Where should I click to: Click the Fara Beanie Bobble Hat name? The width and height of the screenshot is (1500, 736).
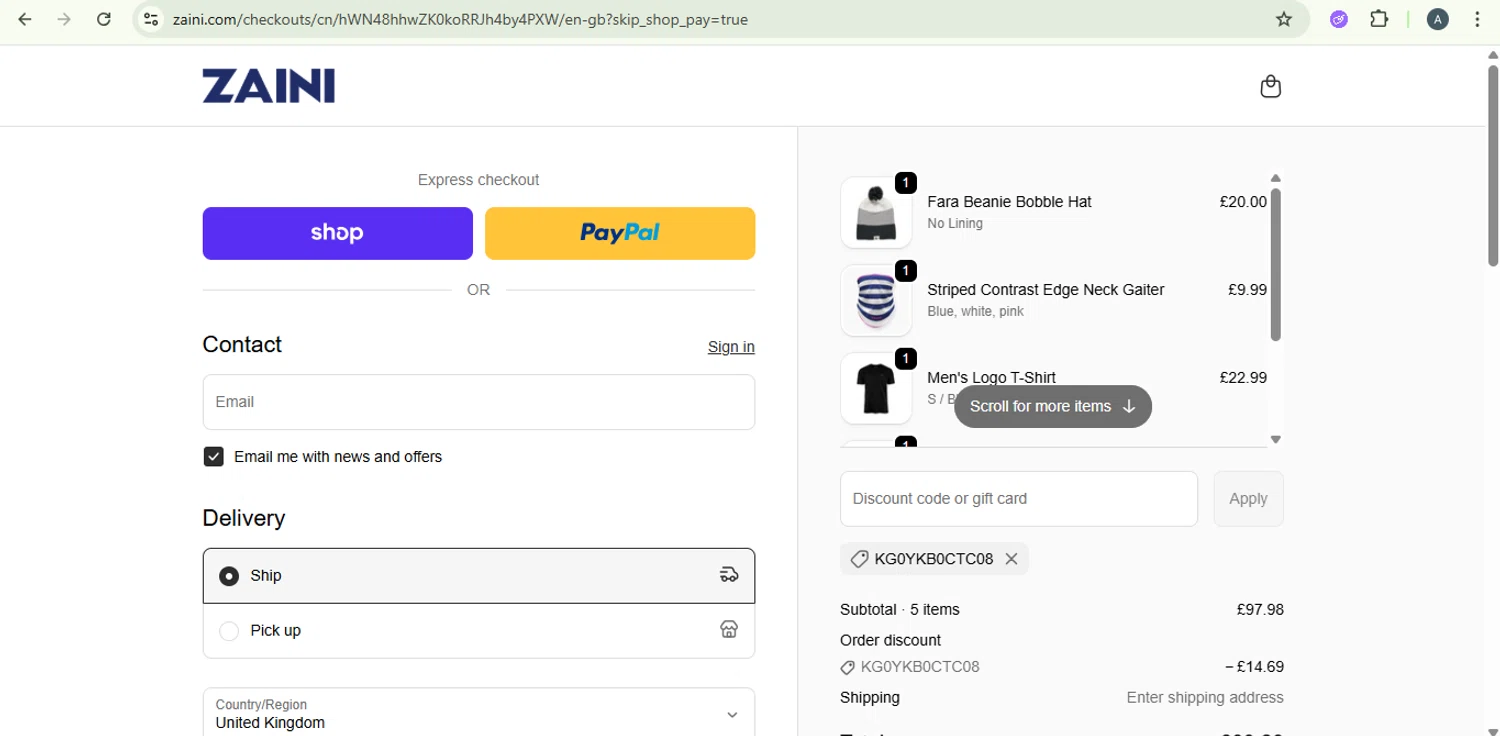click(1009, 201)
